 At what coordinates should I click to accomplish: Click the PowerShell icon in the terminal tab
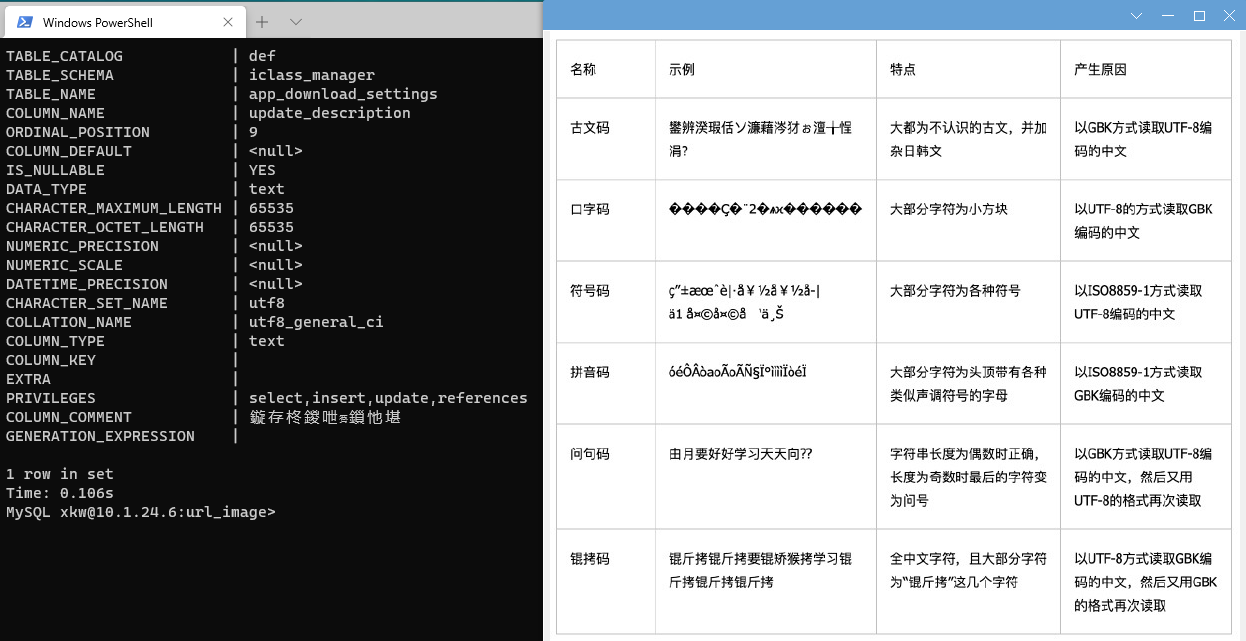tap(25, 22)
